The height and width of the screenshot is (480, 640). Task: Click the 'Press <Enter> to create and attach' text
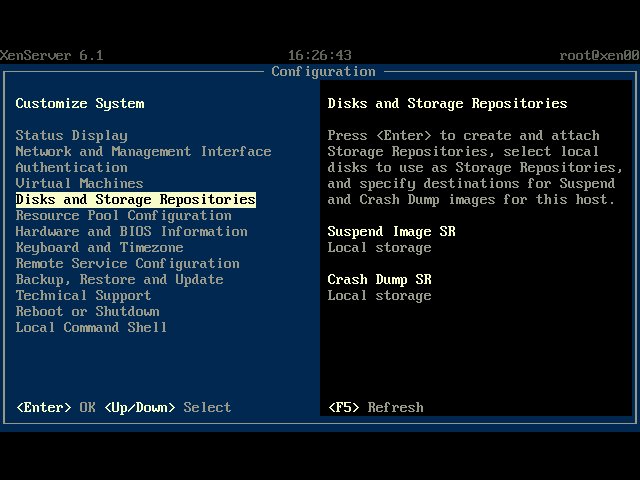pos(463,136)
